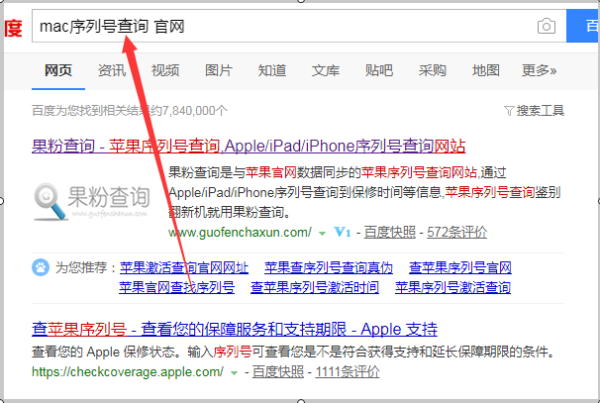Open the https://checkcoverage.apple.com/ URL
600x403 pixels.
[128, 372]
